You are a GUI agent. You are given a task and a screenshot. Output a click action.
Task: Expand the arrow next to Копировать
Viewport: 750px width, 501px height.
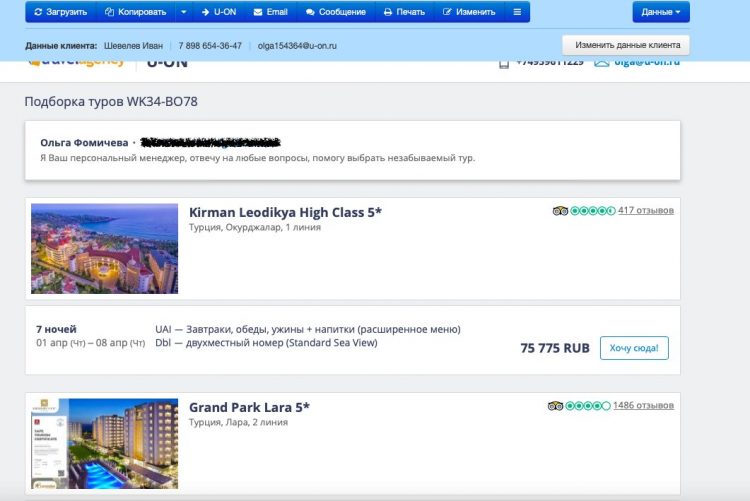coord(183,12)
